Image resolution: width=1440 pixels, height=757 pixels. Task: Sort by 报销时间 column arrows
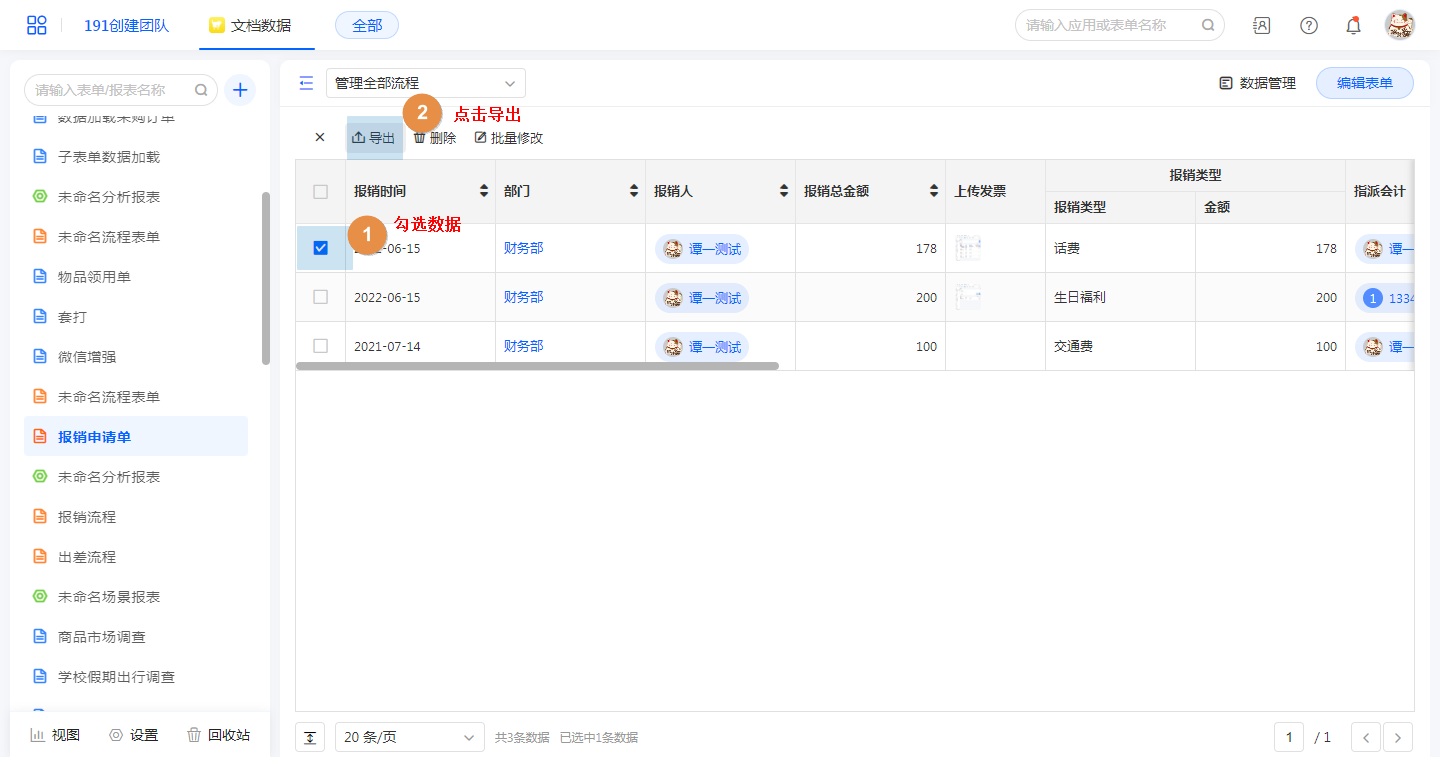coord(485,191)
